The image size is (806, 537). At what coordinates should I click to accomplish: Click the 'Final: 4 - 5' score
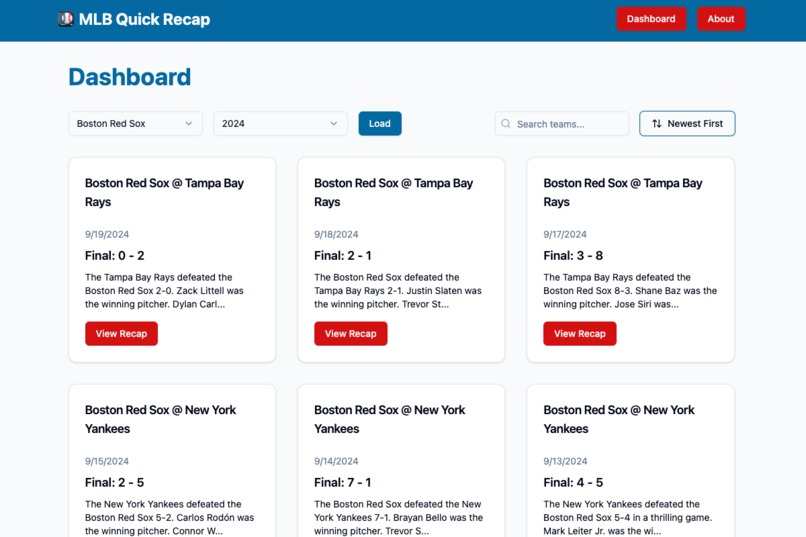pos(573,483)
